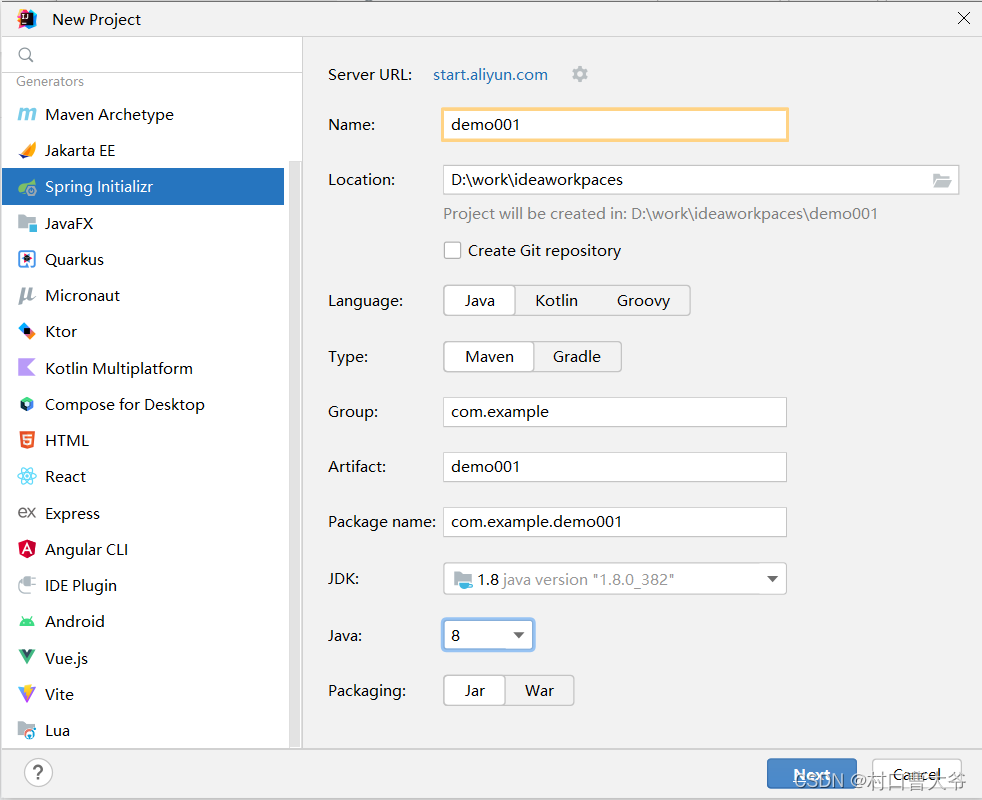Close the New Project dialog

964,19
